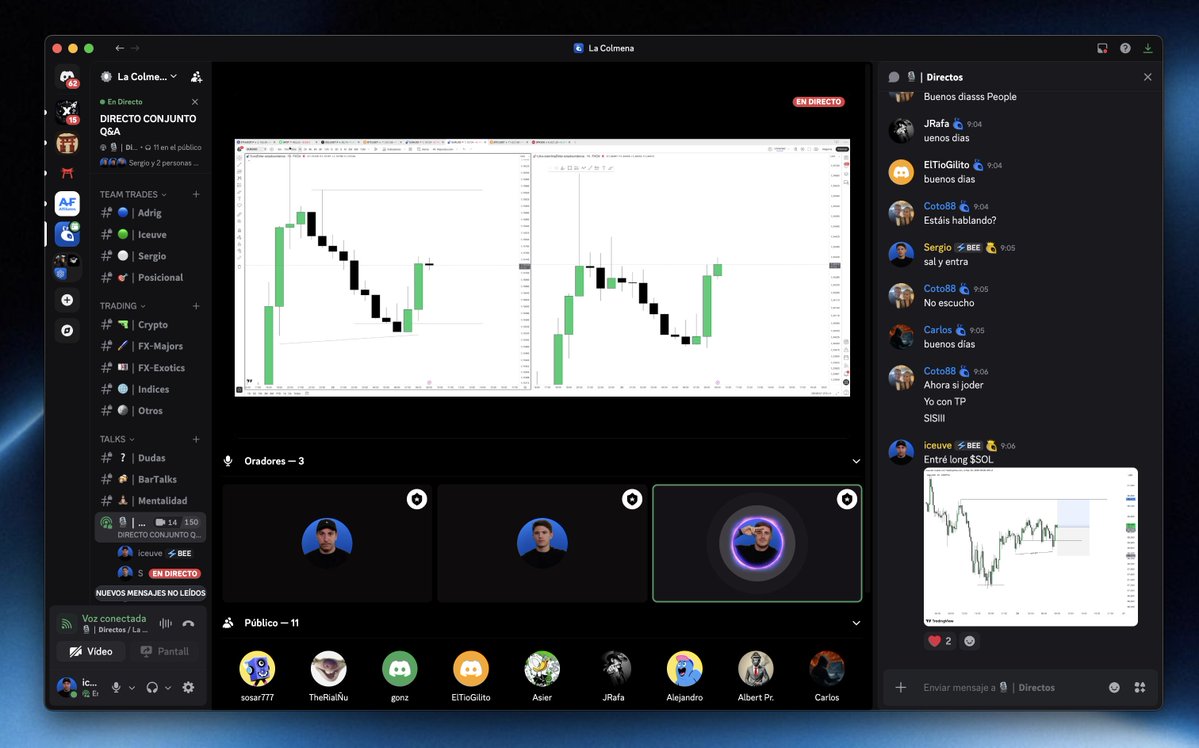Open the La Colmena server menu dropdown
1199x748 pixels.
149,76
